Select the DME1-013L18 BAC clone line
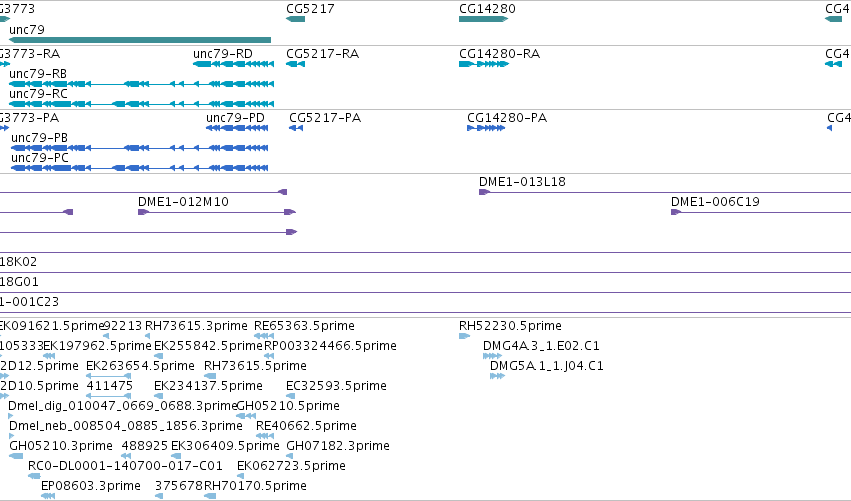851x501 pixels. (x=665, y=192)
